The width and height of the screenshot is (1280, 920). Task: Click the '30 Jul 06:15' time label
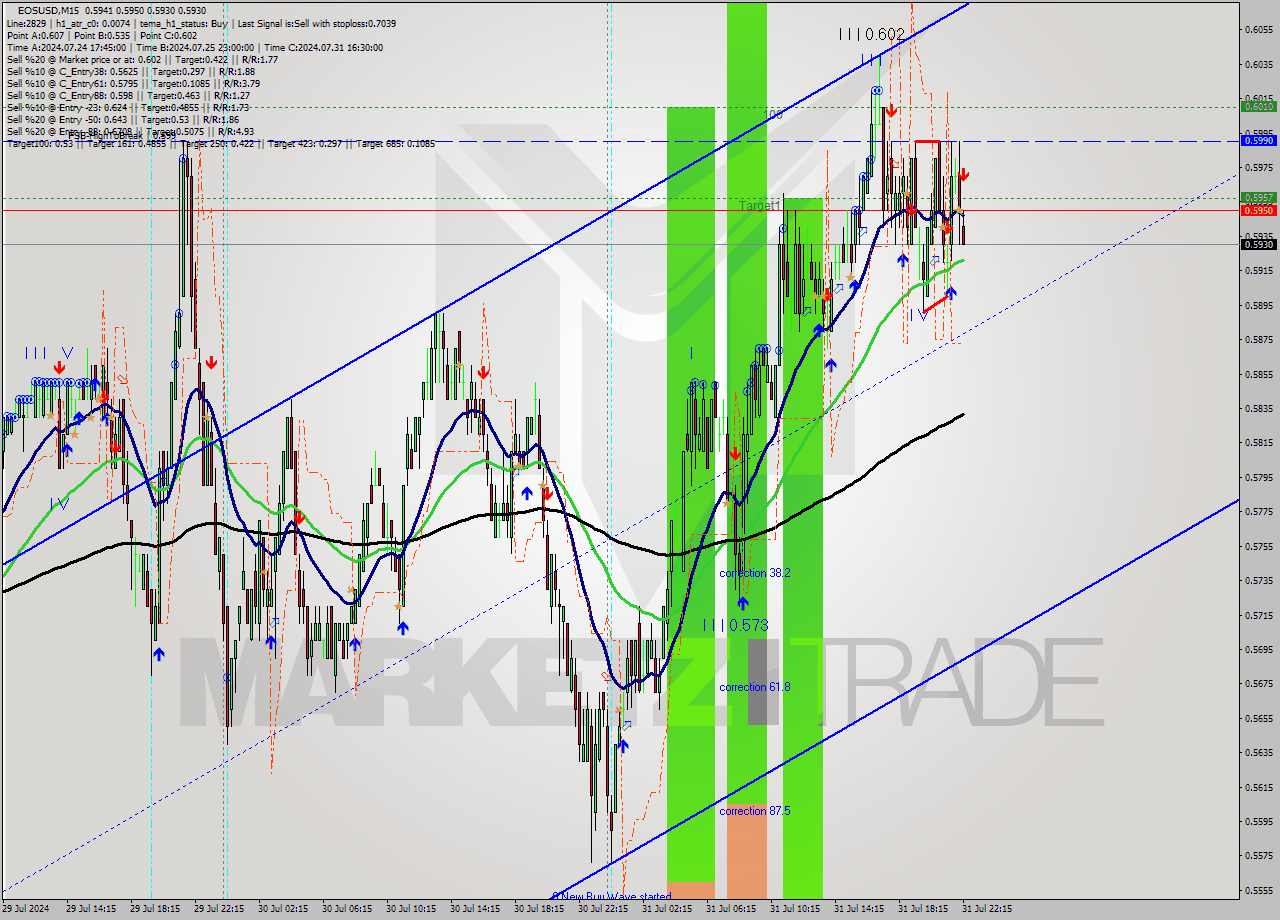click(349, 909)
